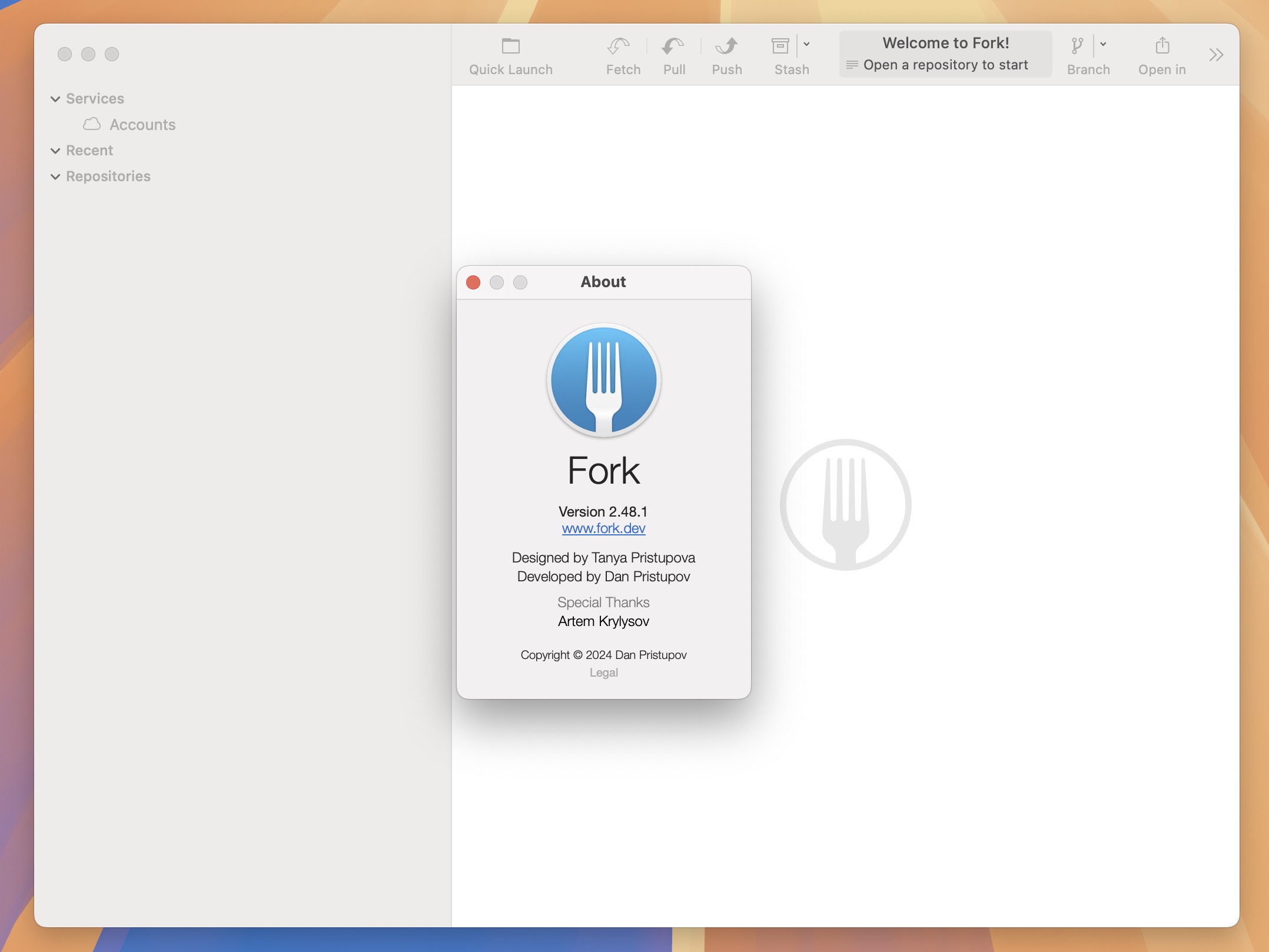Click the overflow toolbar chevron
The image size is (1269, 952).
coord(1216,54)
